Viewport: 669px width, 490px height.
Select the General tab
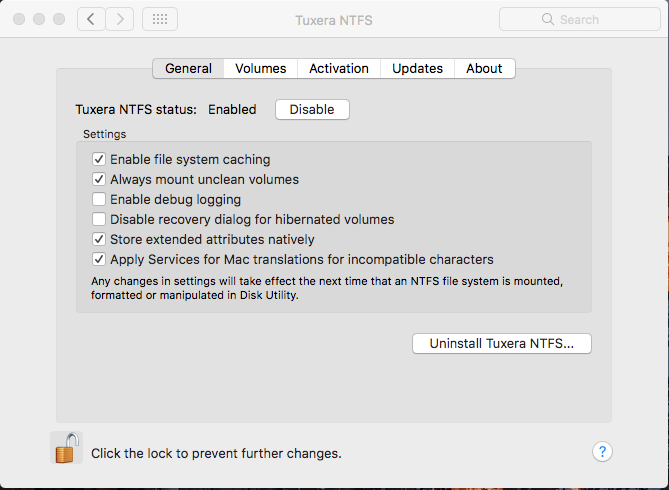[188, 68]
